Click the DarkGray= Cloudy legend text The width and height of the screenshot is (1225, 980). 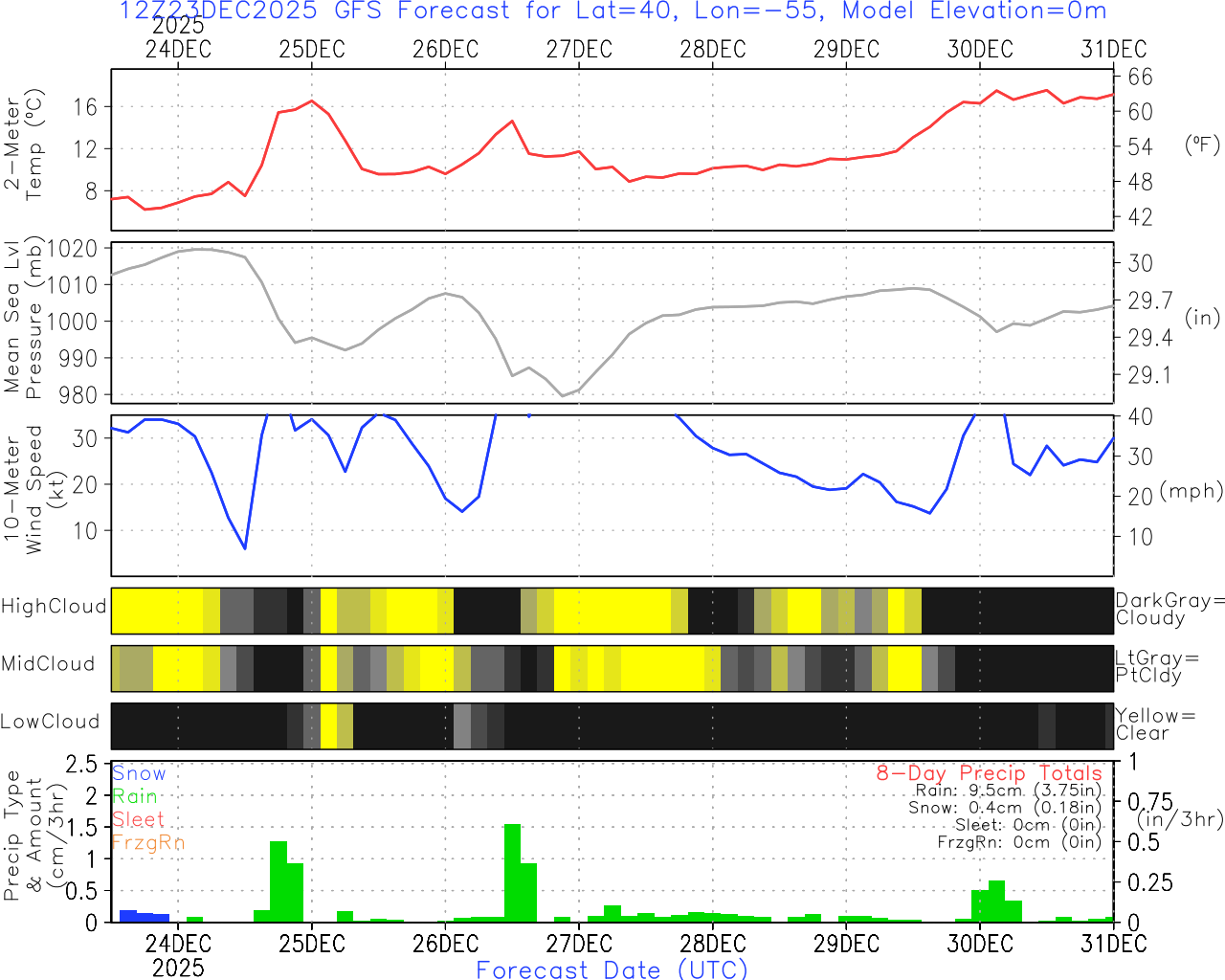pyautogui.click(x=1169, y=609)
